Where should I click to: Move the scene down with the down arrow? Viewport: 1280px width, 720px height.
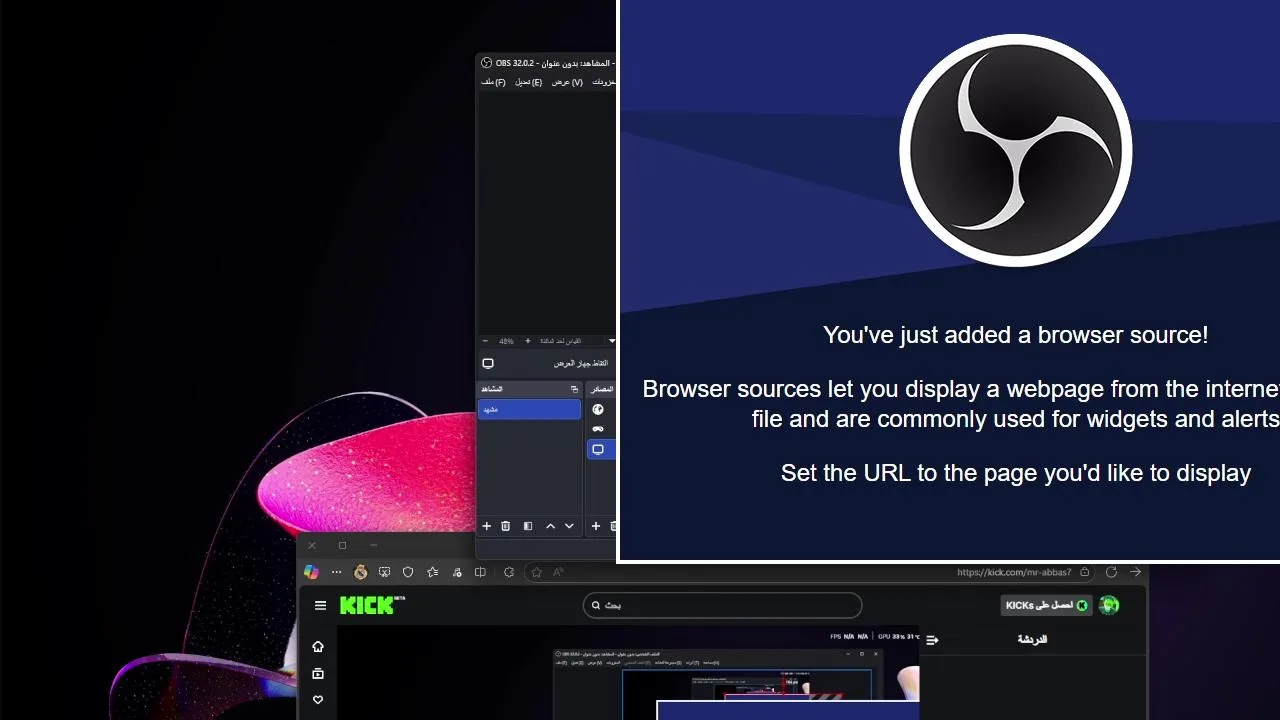(x=569, y=526)
